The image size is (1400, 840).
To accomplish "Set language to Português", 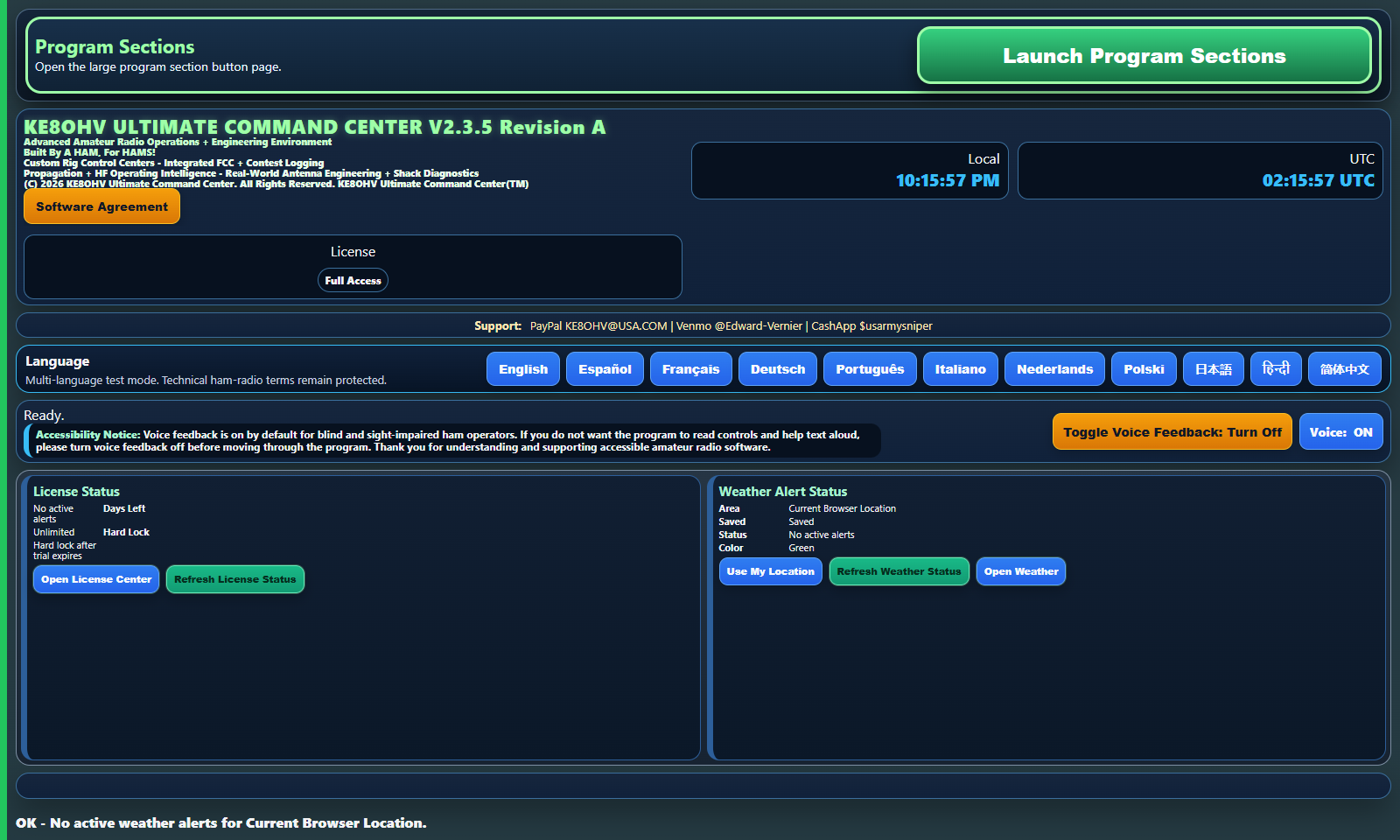I will click(x=870, y=369).
